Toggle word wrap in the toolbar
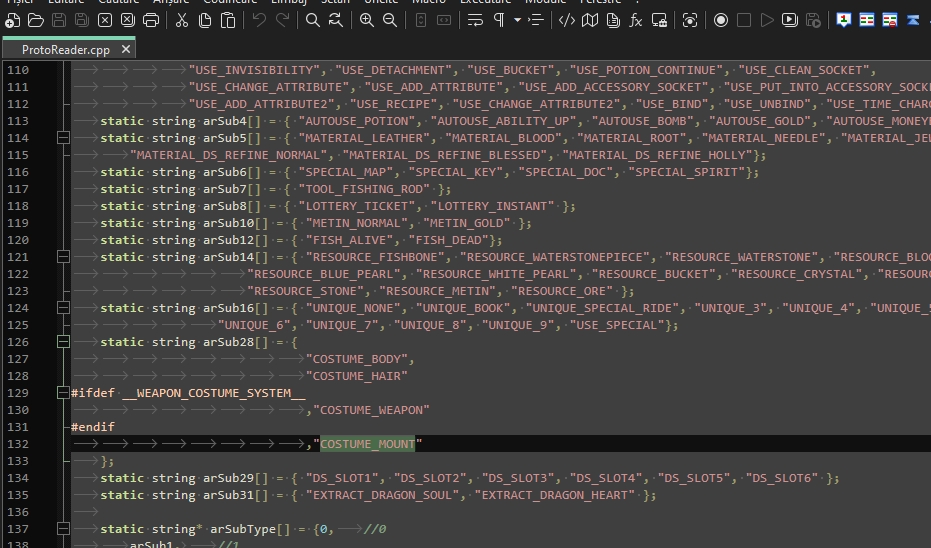 pyautogui.click(x=475, y=21)
